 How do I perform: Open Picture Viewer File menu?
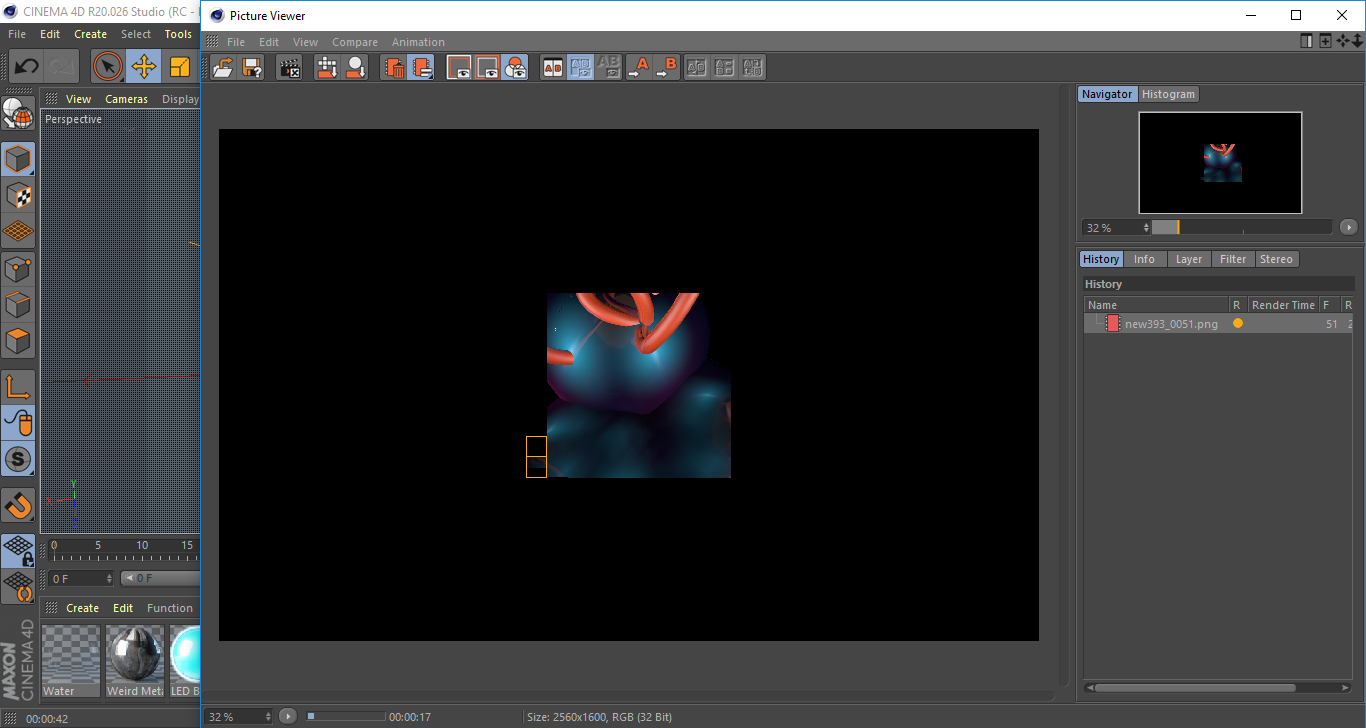tap(236, 42)
